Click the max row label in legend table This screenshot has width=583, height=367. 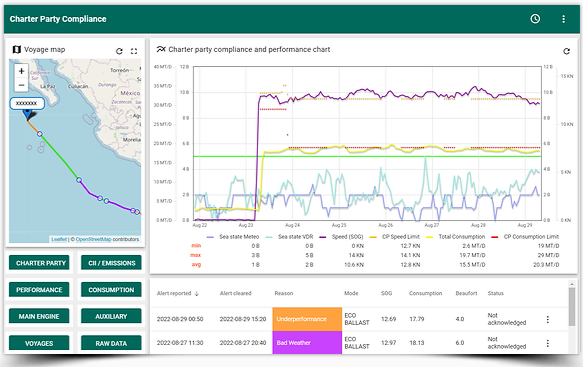tap(195, 255)
